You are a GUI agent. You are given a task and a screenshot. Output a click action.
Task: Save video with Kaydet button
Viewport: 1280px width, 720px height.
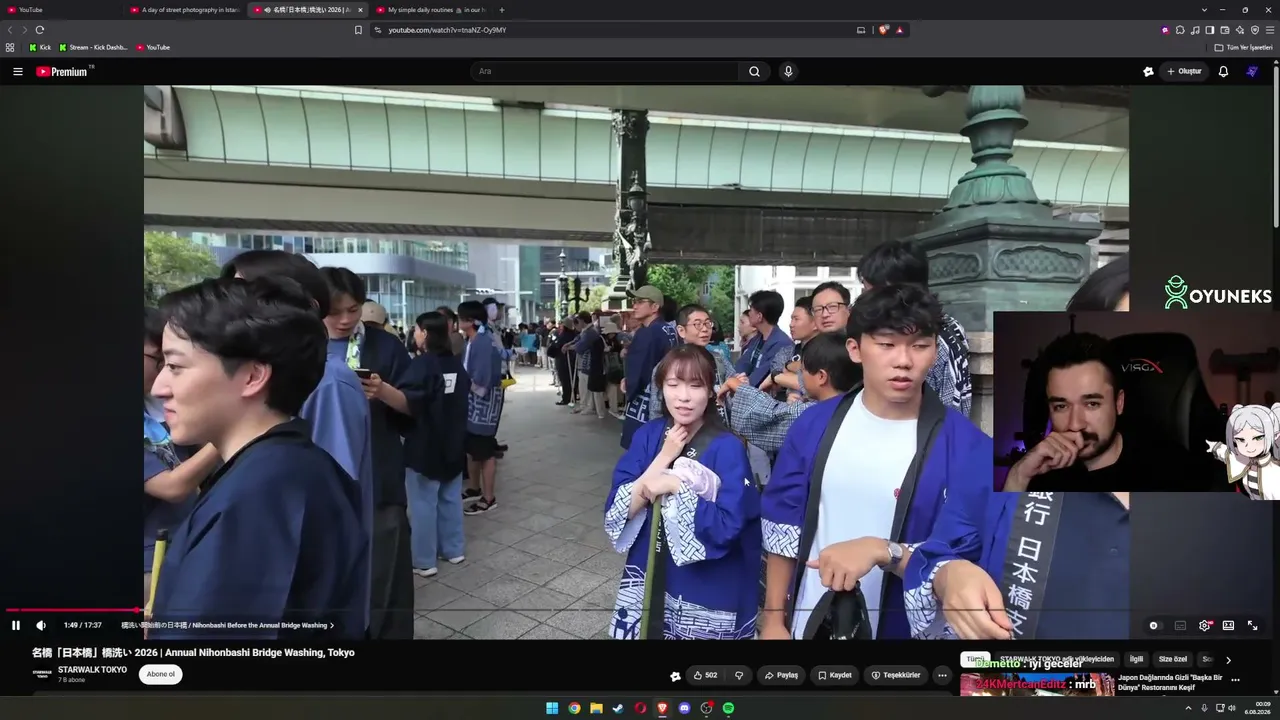click(835, 675)
